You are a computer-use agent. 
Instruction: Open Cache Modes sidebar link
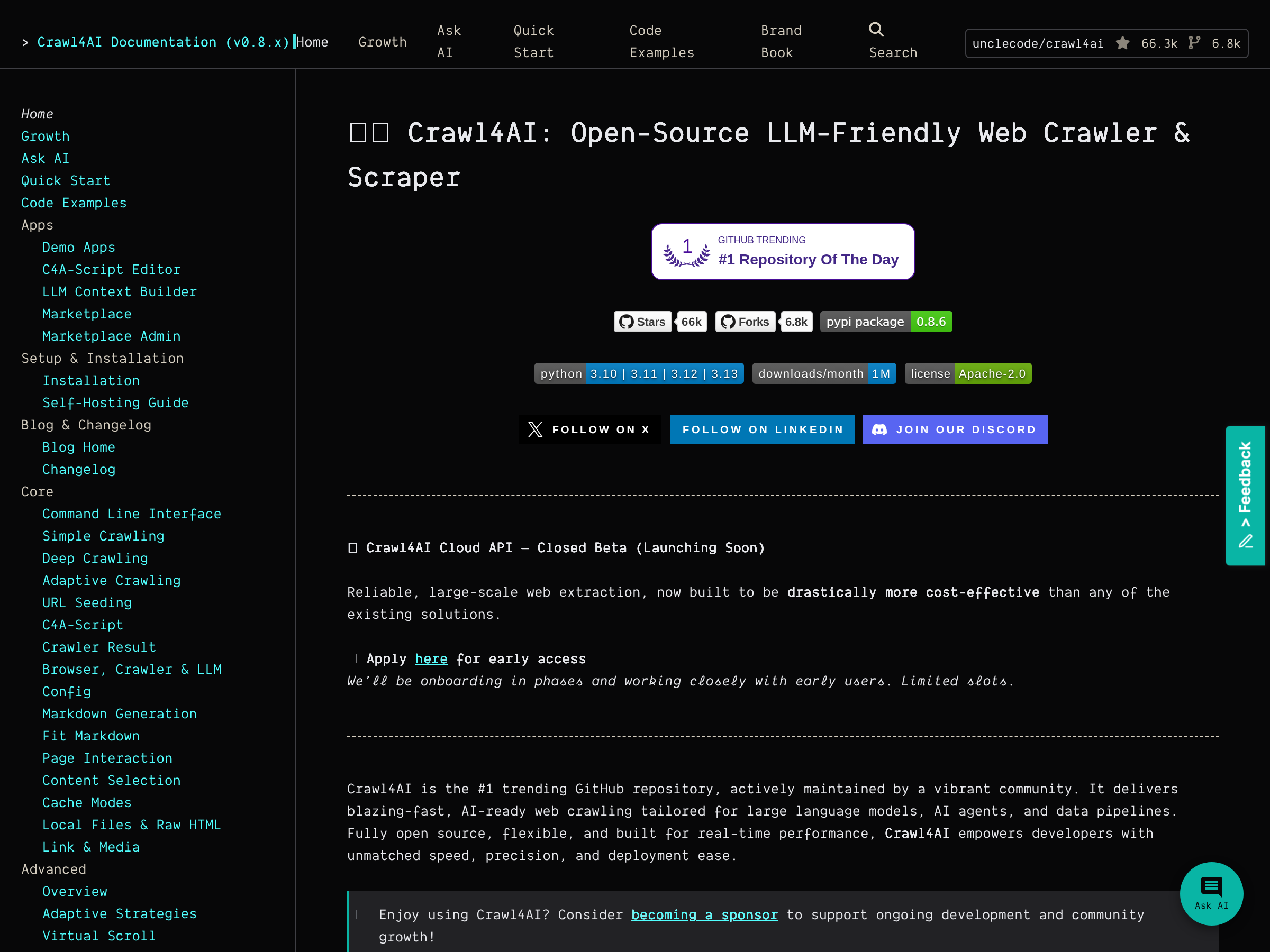click(x=87, y=803)
